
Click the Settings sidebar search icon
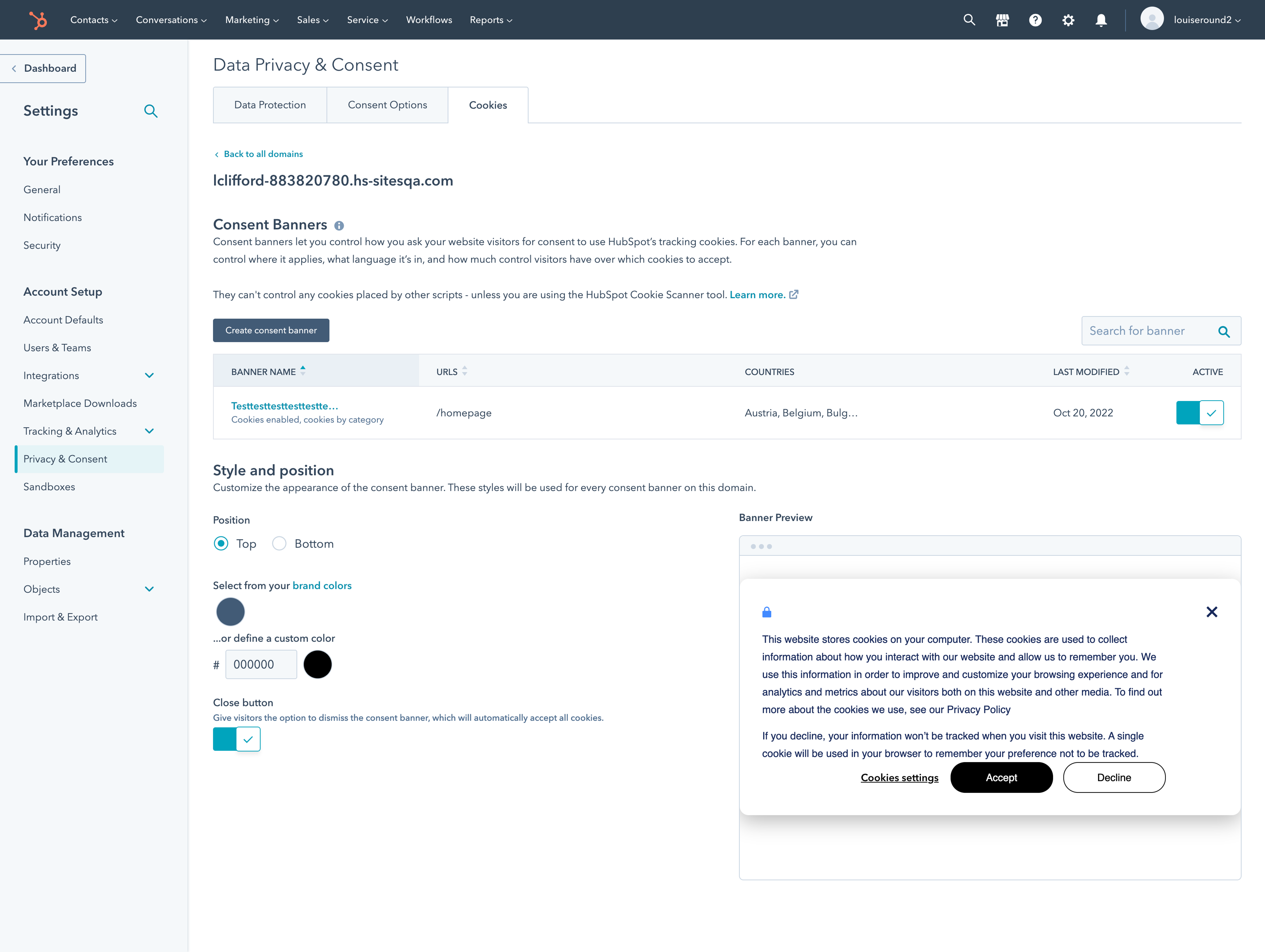click(x=150, y=111)
